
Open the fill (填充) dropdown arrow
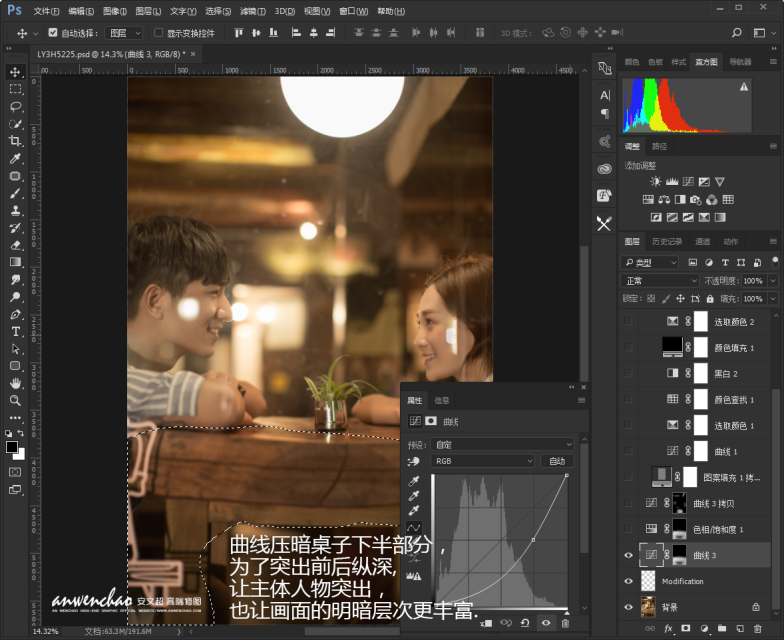point(773,299)
